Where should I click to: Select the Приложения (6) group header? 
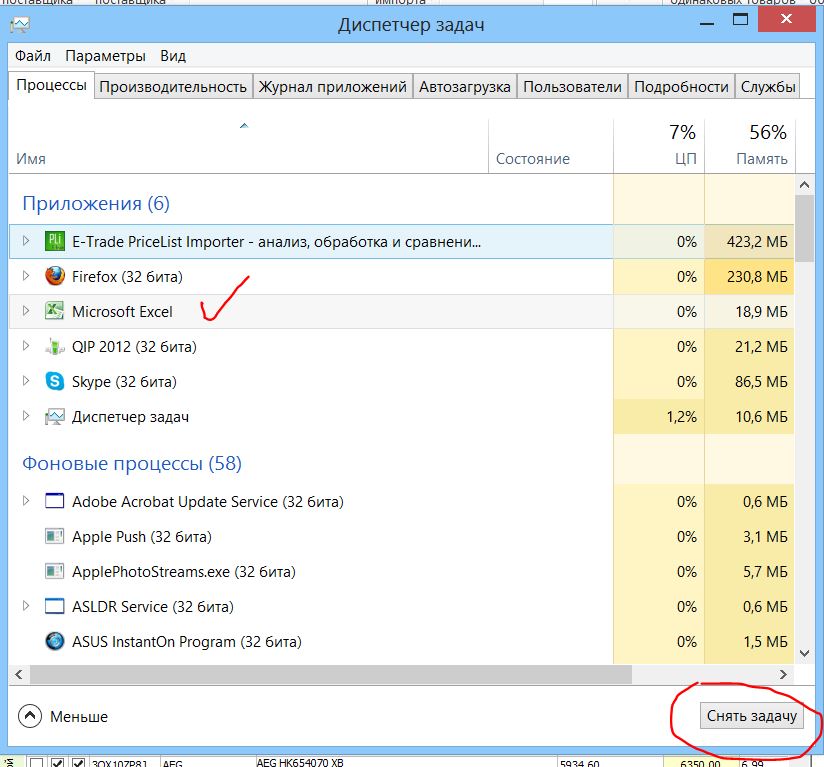pos(96,203)
